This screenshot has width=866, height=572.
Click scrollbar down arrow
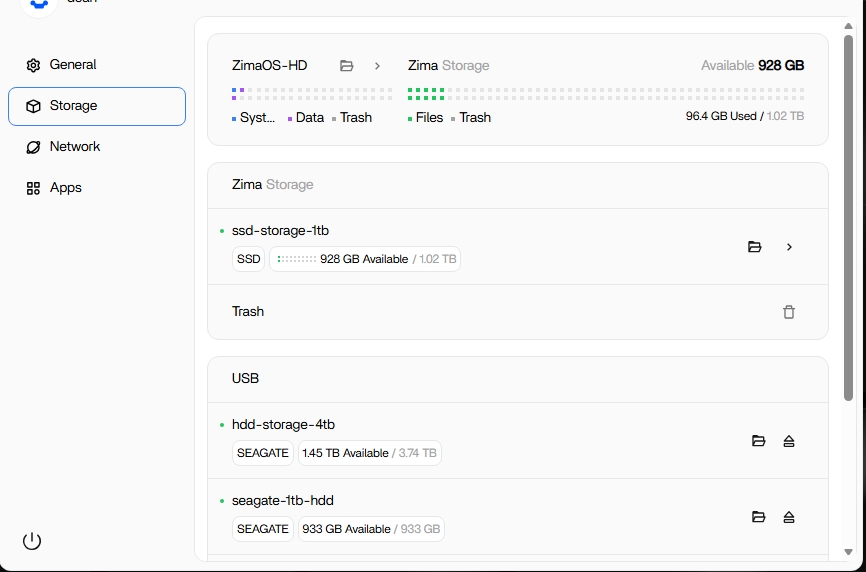coord(849,552)
